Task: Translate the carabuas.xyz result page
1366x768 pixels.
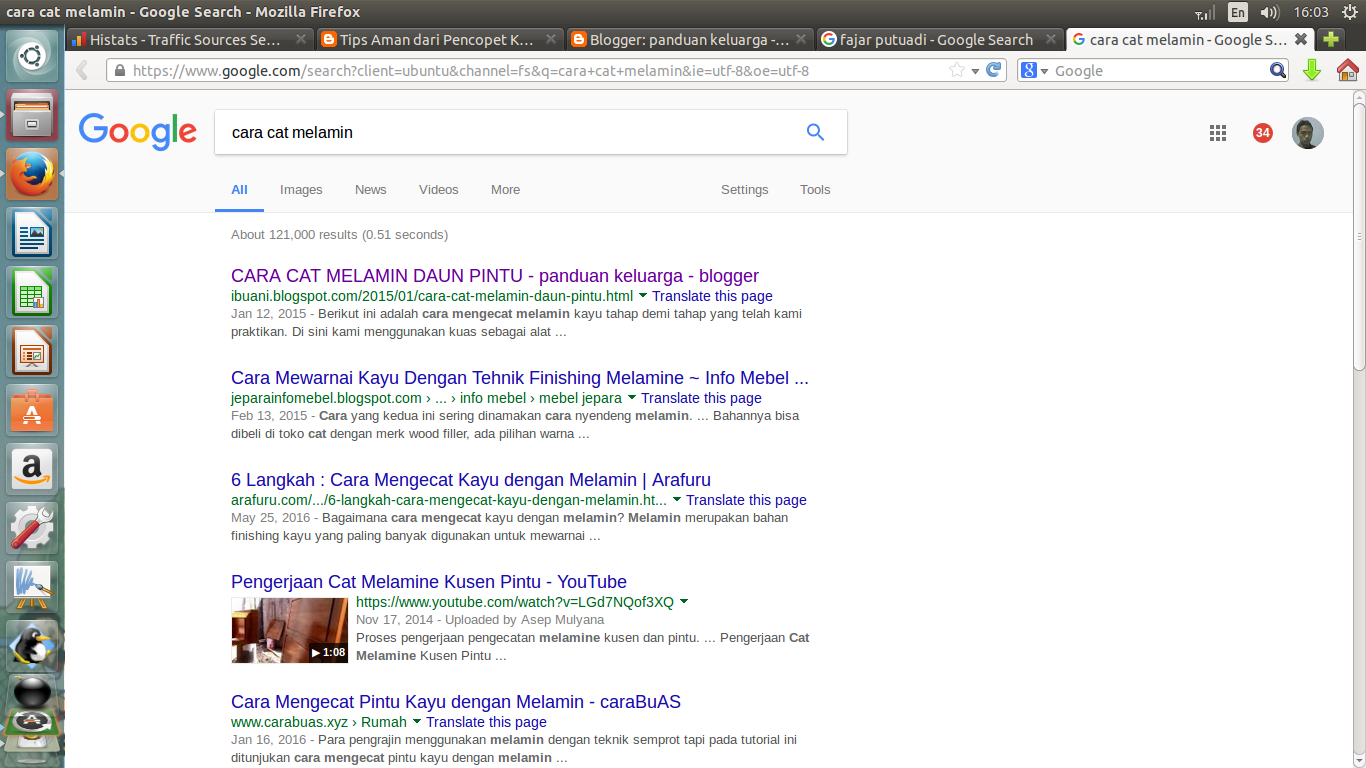Action: pyautogui.click(x=486, y=722)
